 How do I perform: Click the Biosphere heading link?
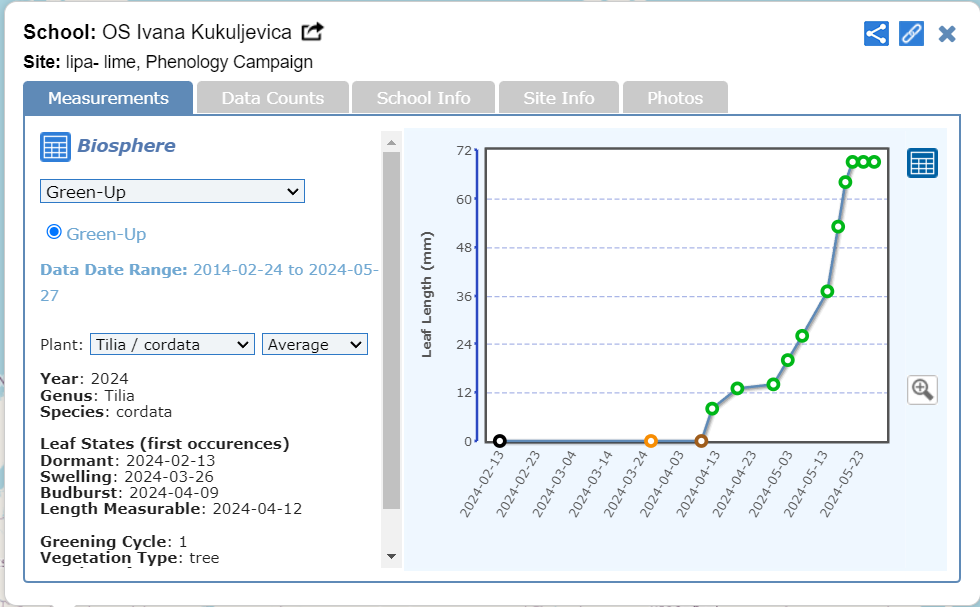click(x=126, y=146)
